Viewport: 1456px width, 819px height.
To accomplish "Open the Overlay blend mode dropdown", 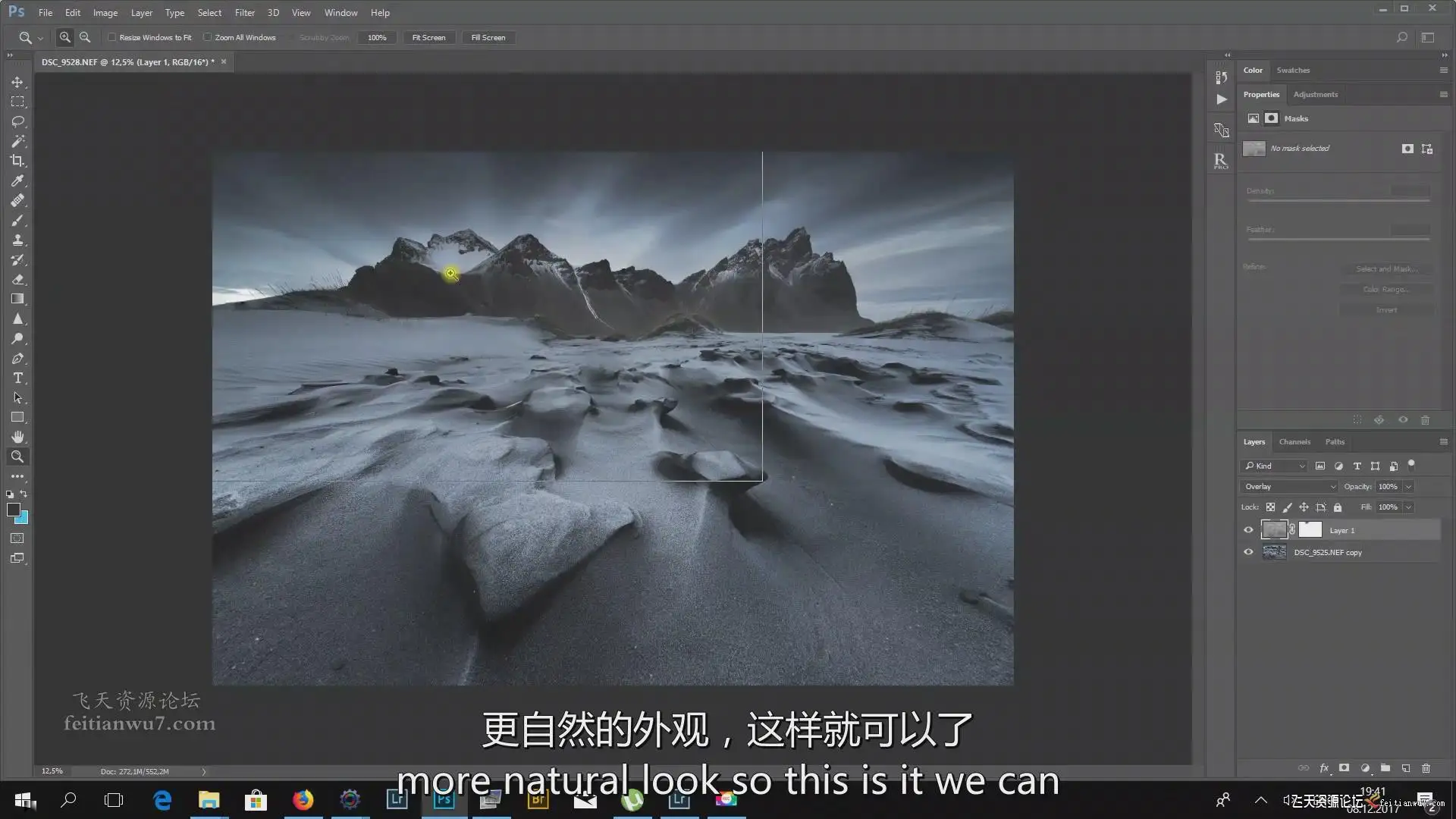I will [x=1288, y=487].
